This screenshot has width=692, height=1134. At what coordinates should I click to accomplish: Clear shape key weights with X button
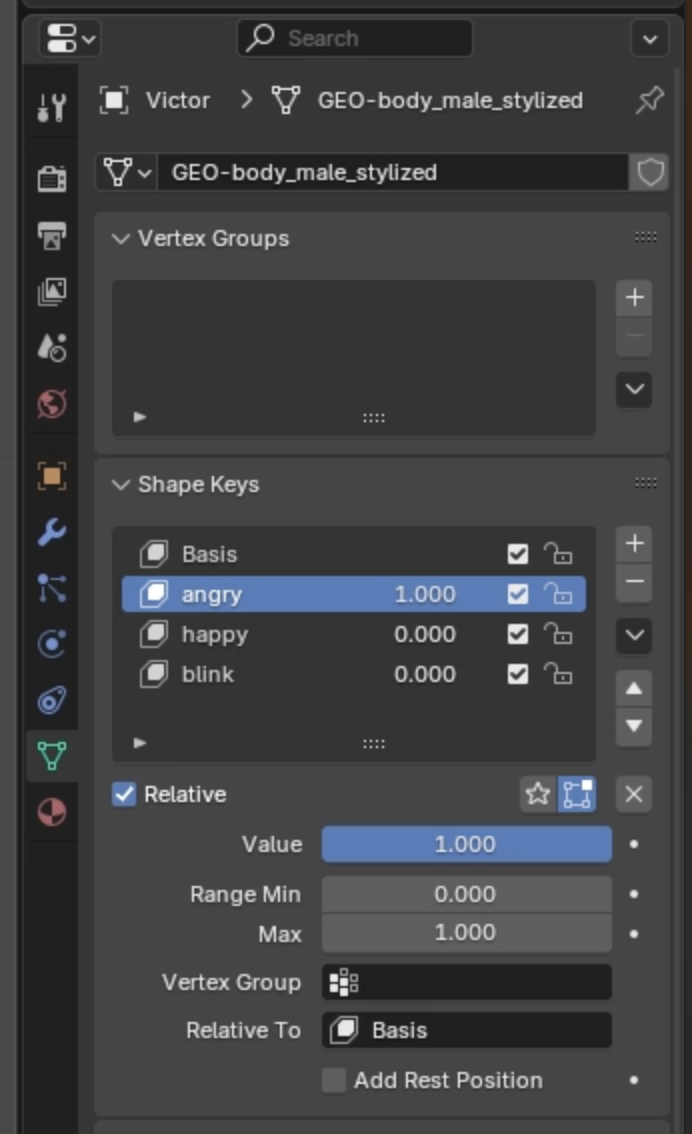coord(634,794)
